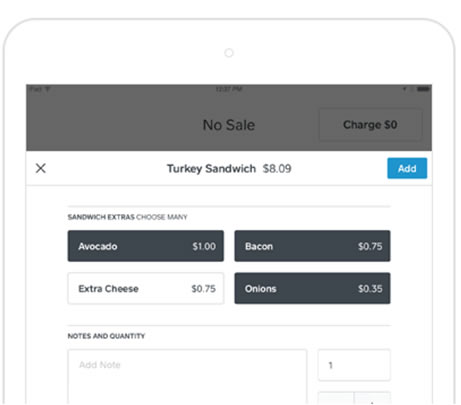
Task: Select the No Sale header title
Action: coord(229,125)
